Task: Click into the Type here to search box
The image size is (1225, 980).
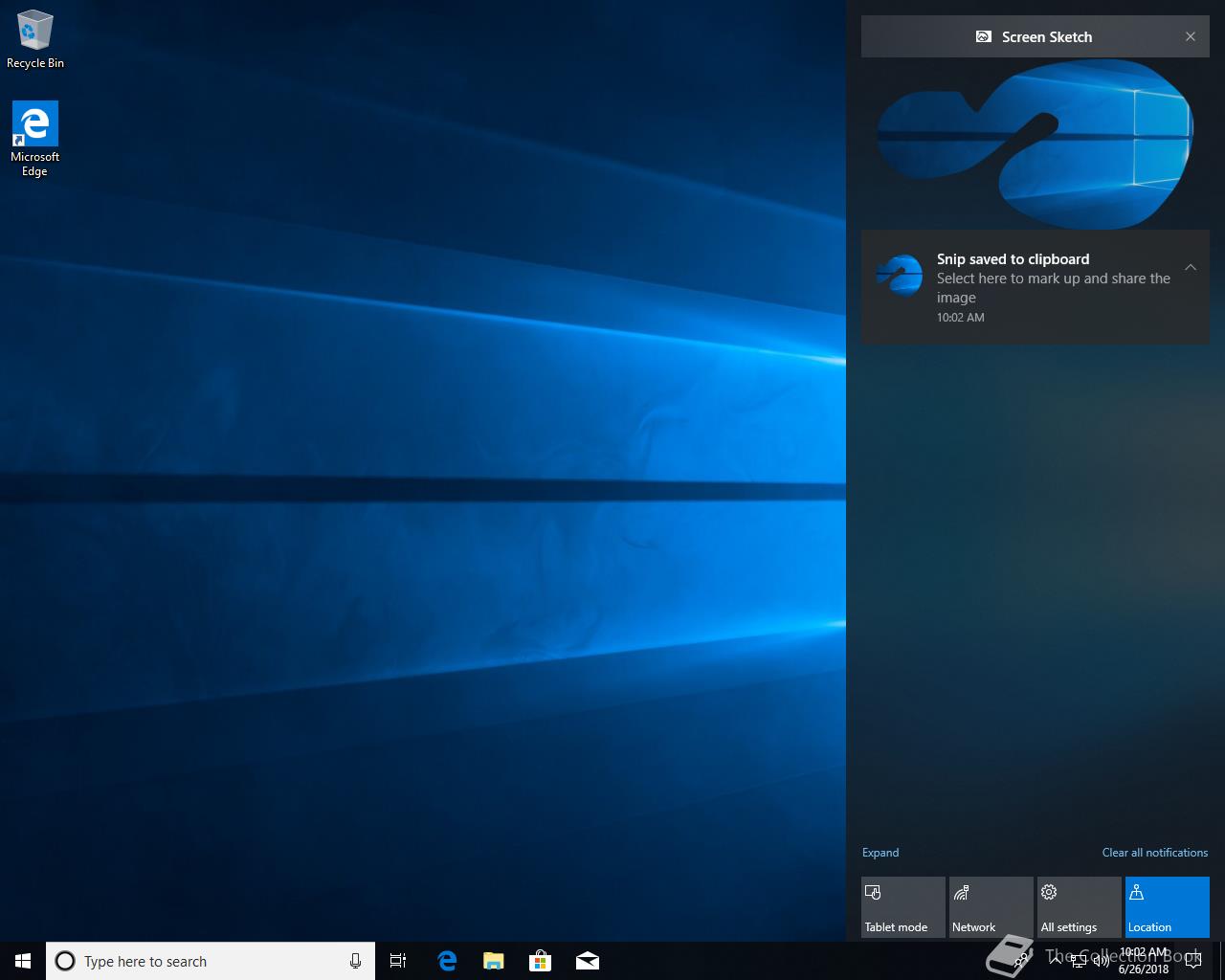Action: pyautogui.click(x=211, y=961)
